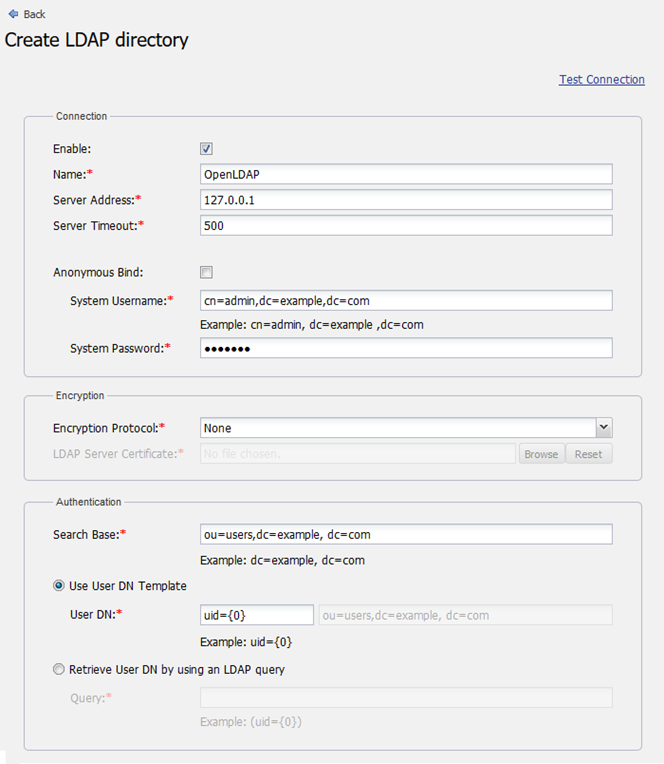Click the User DN field with uid={0}
The image size is (664, 764).
[257, 615]
